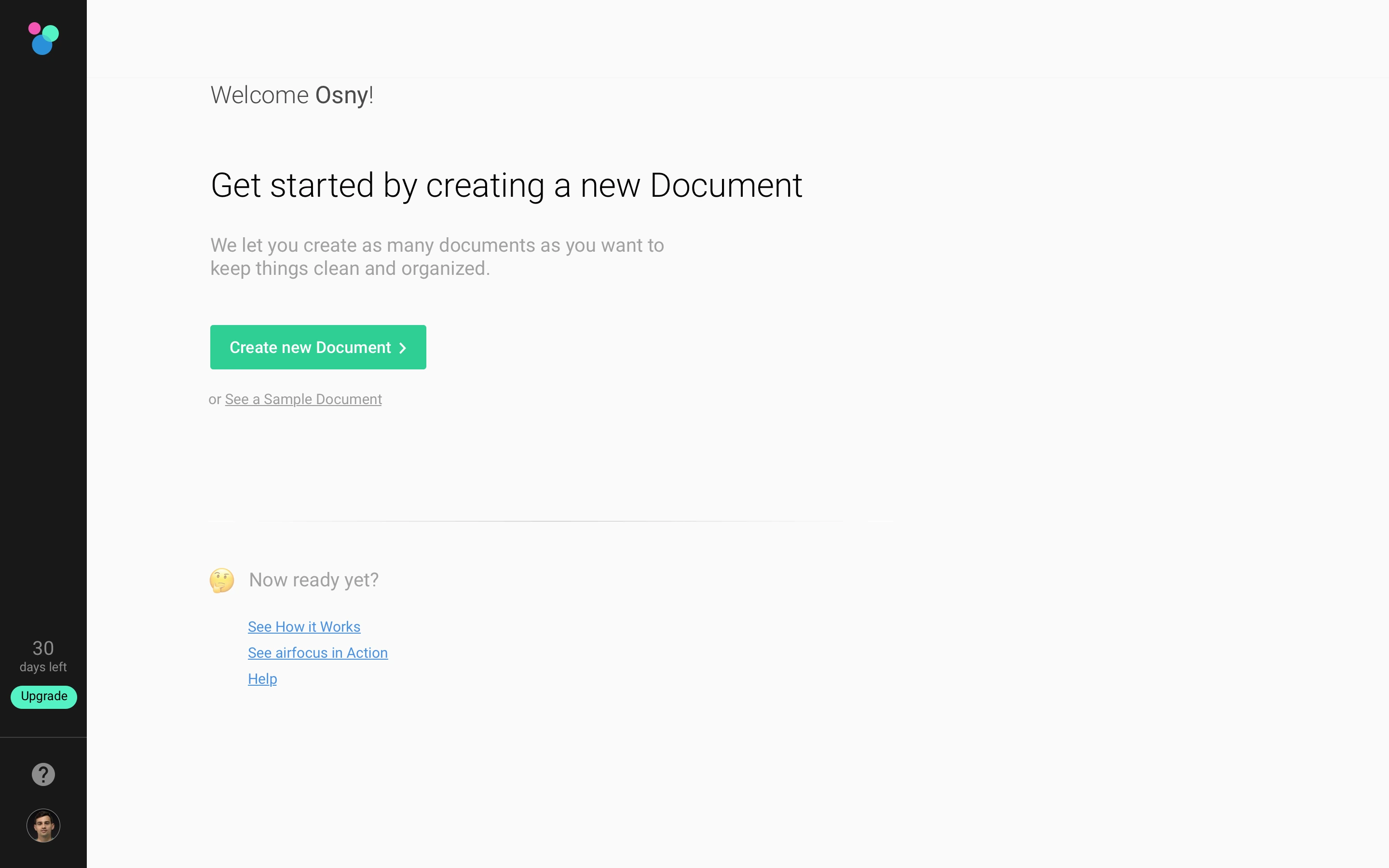This screenshot has height=868, width=1389.
Task: Open the user profile avatar
Action: click(43, 826)
